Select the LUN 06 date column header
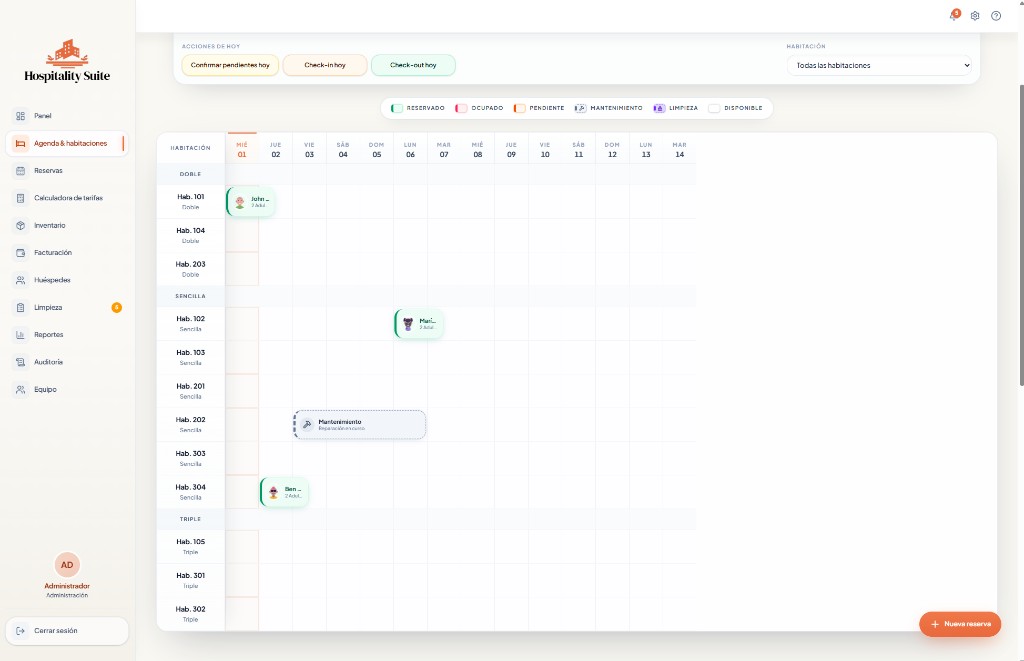This screenshot has width=1024, height=661. [410, 150]
